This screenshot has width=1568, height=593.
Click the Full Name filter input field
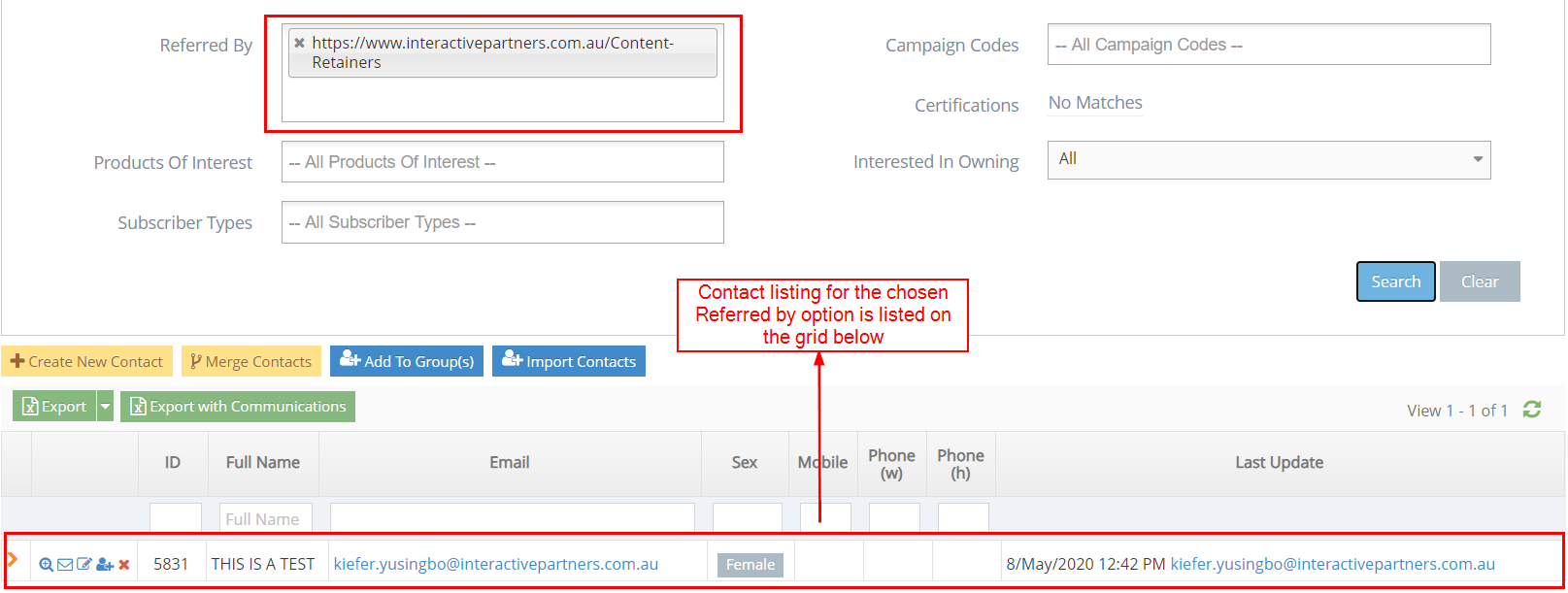[x=265, y=519]
